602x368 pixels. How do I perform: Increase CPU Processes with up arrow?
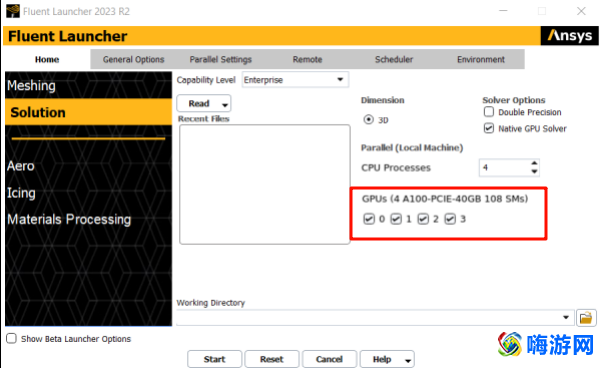pos(534,163)
